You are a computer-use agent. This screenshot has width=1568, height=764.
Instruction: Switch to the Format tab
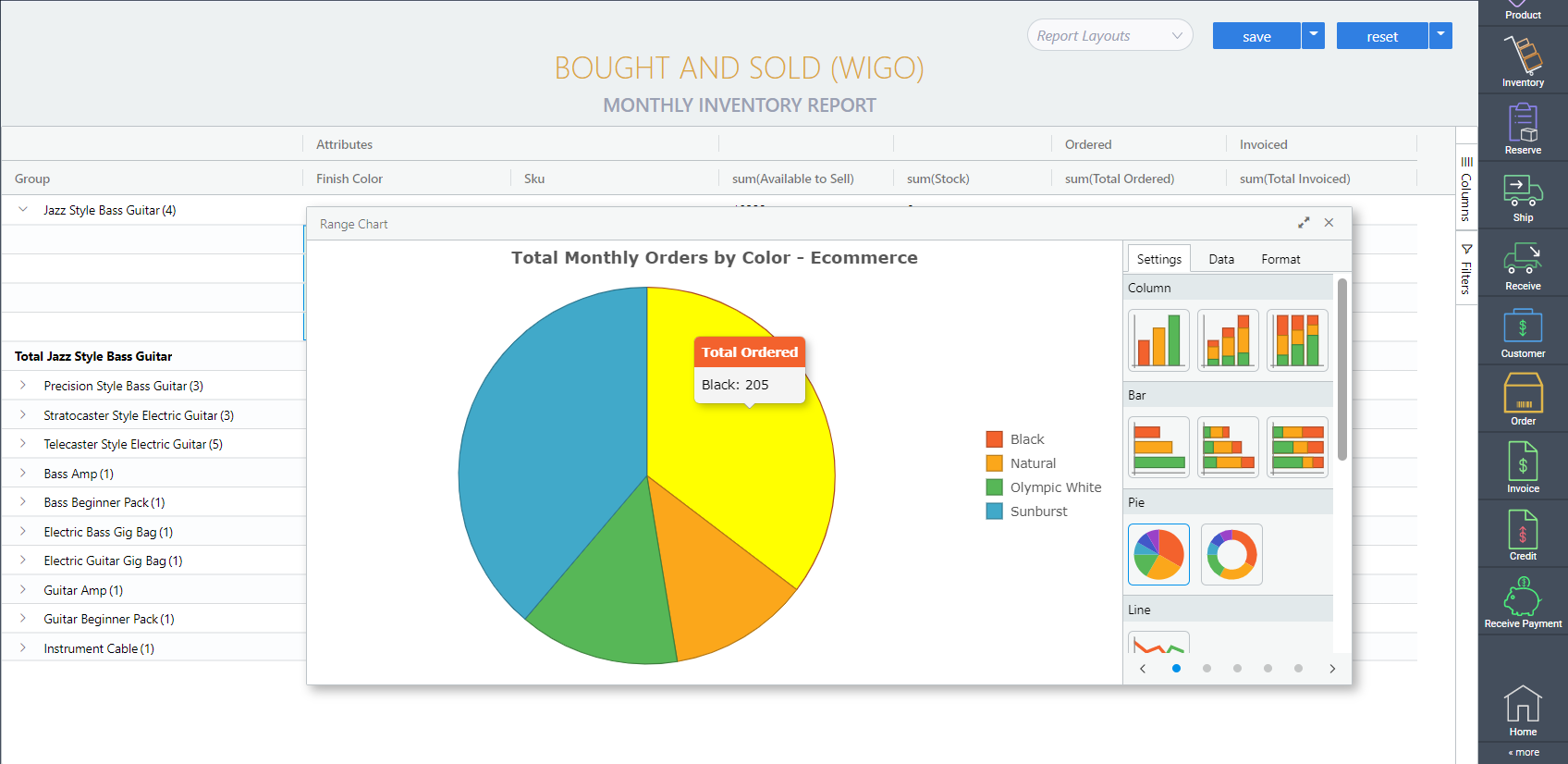click(x=1280, y=260)
